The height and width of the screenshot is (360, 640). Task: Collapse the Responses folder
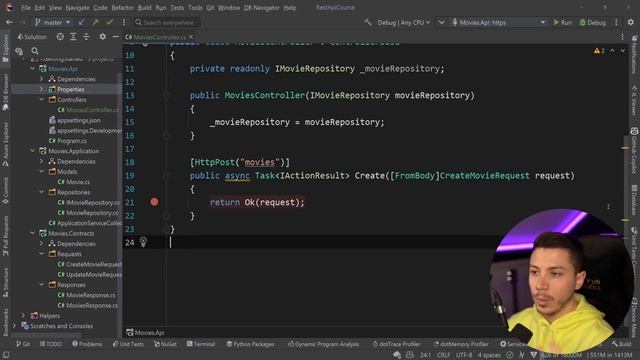point(42,284)
